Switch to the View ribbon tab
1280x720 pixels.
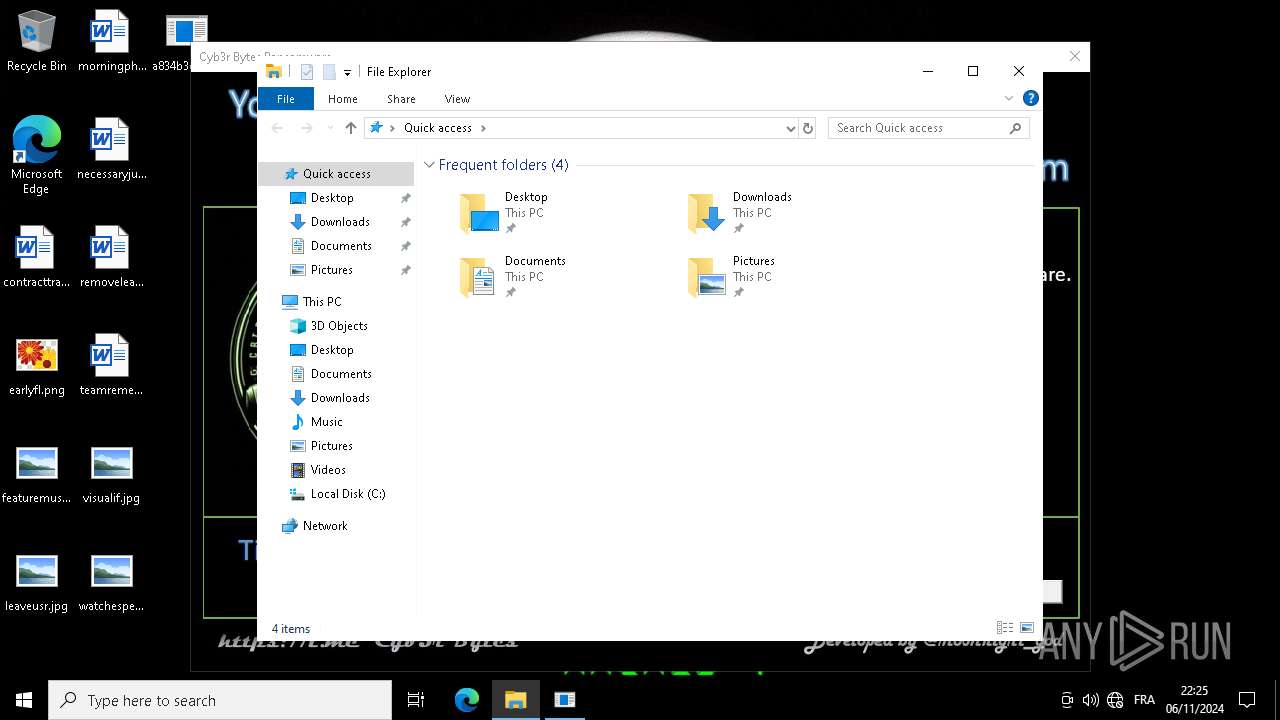click(457, 99)
